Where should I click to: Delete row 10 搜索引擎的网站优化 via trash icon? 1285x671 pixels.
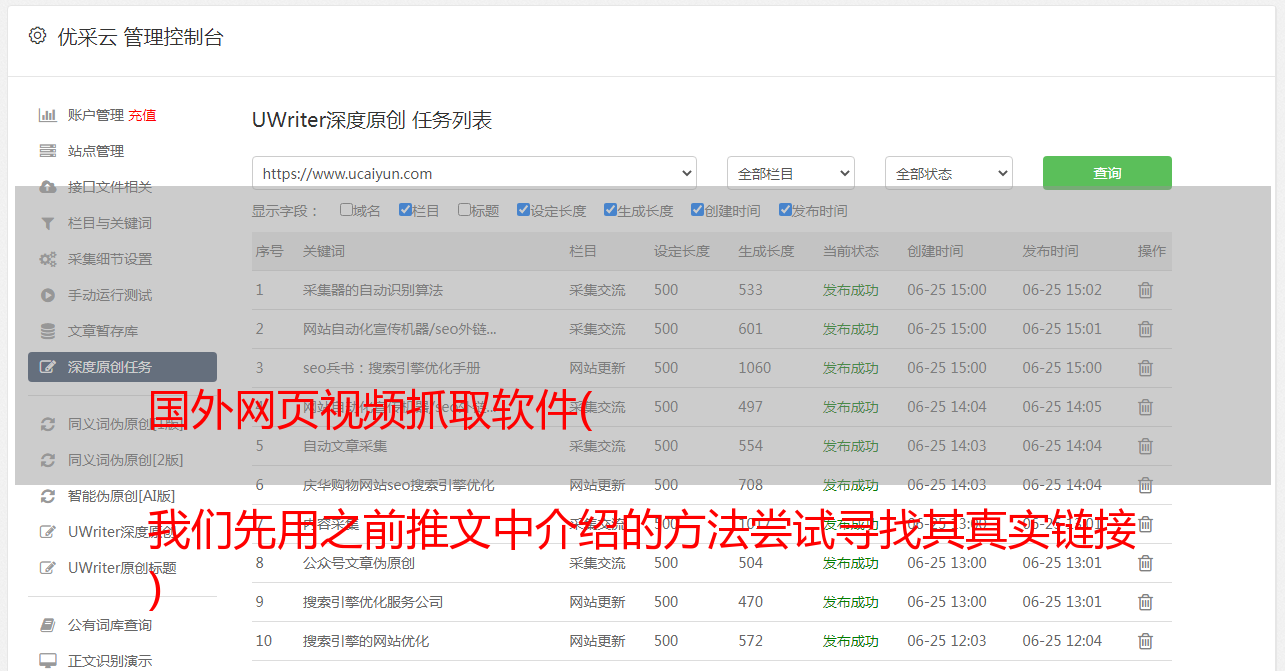[1145, 641]
